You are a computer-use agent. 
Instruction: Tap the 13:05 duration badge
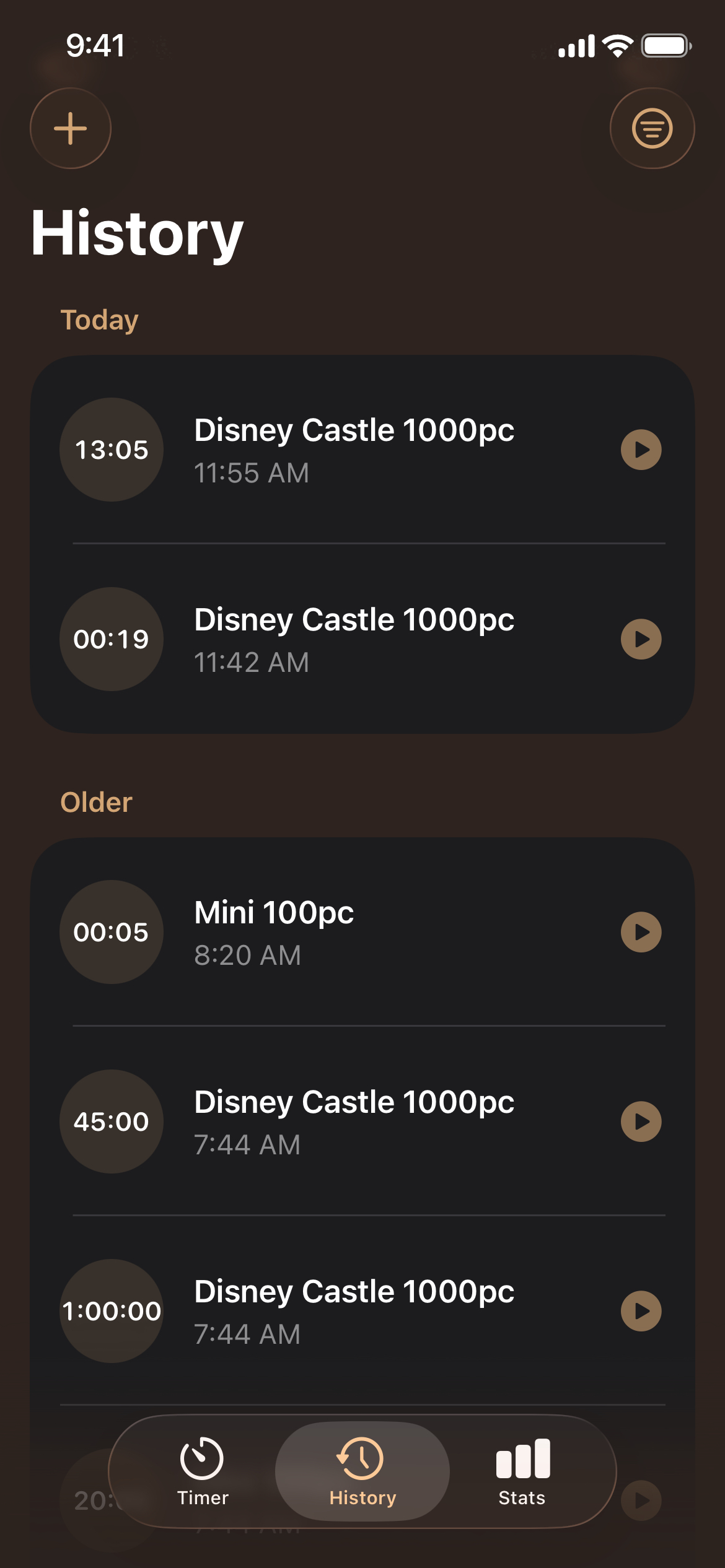pyautogui.click(x=112, y=450)
